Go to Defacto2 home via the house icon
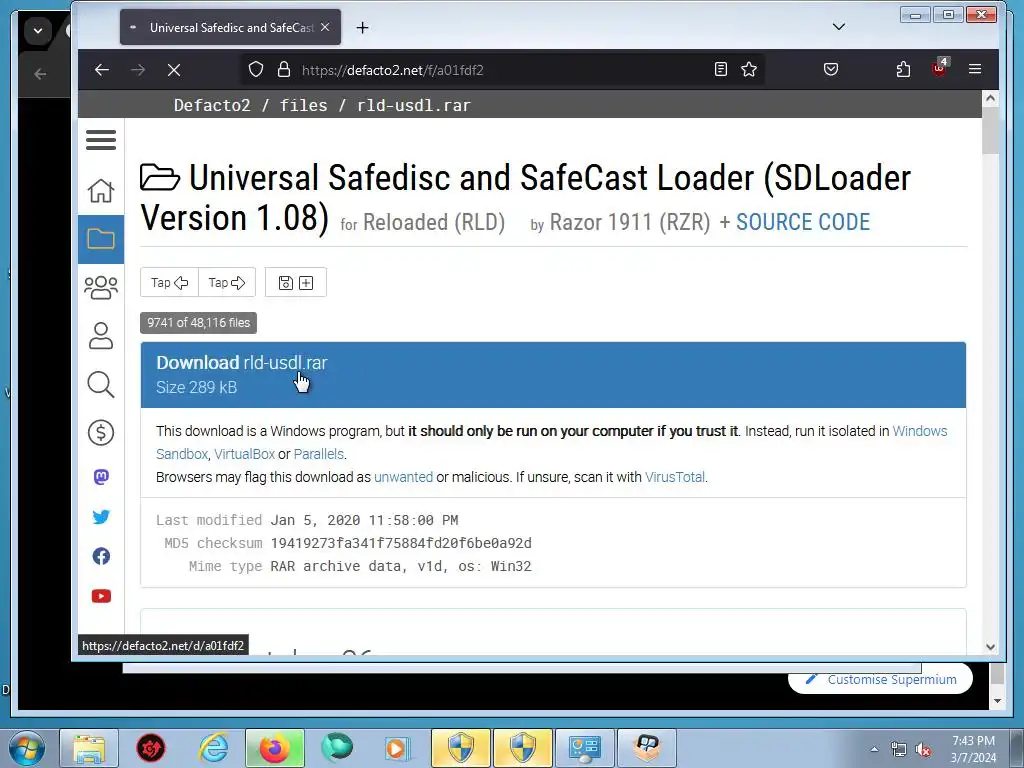 [101, 191]
